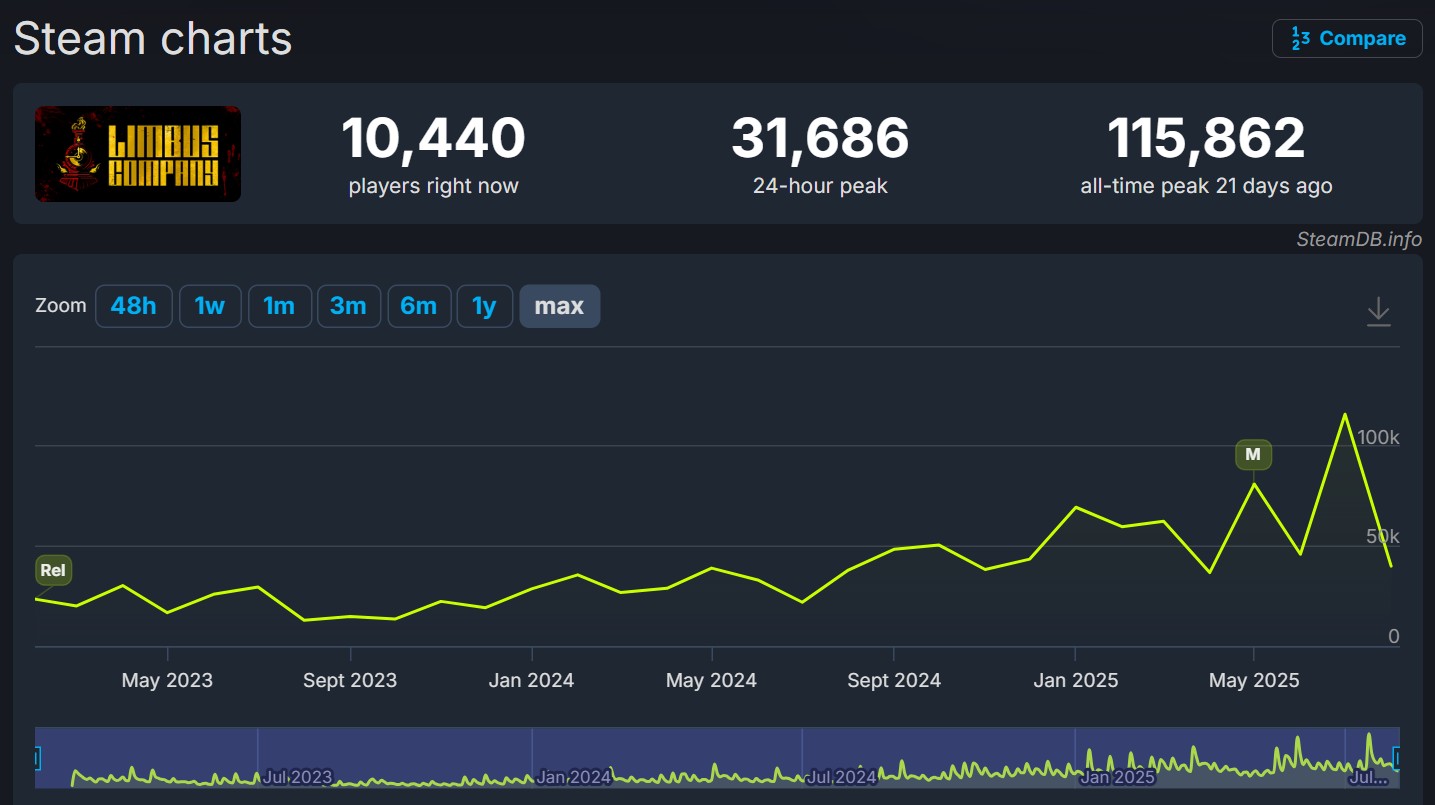Select the "players right now" caption
This screenshot has height=805, width=1435.
[x=433, y=186]
